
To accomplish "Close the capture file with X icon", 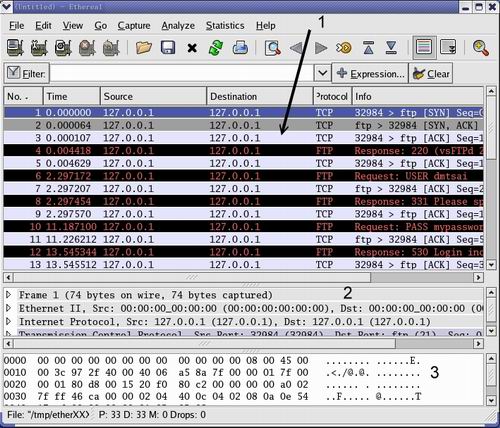I will click(x=192, y=48).
